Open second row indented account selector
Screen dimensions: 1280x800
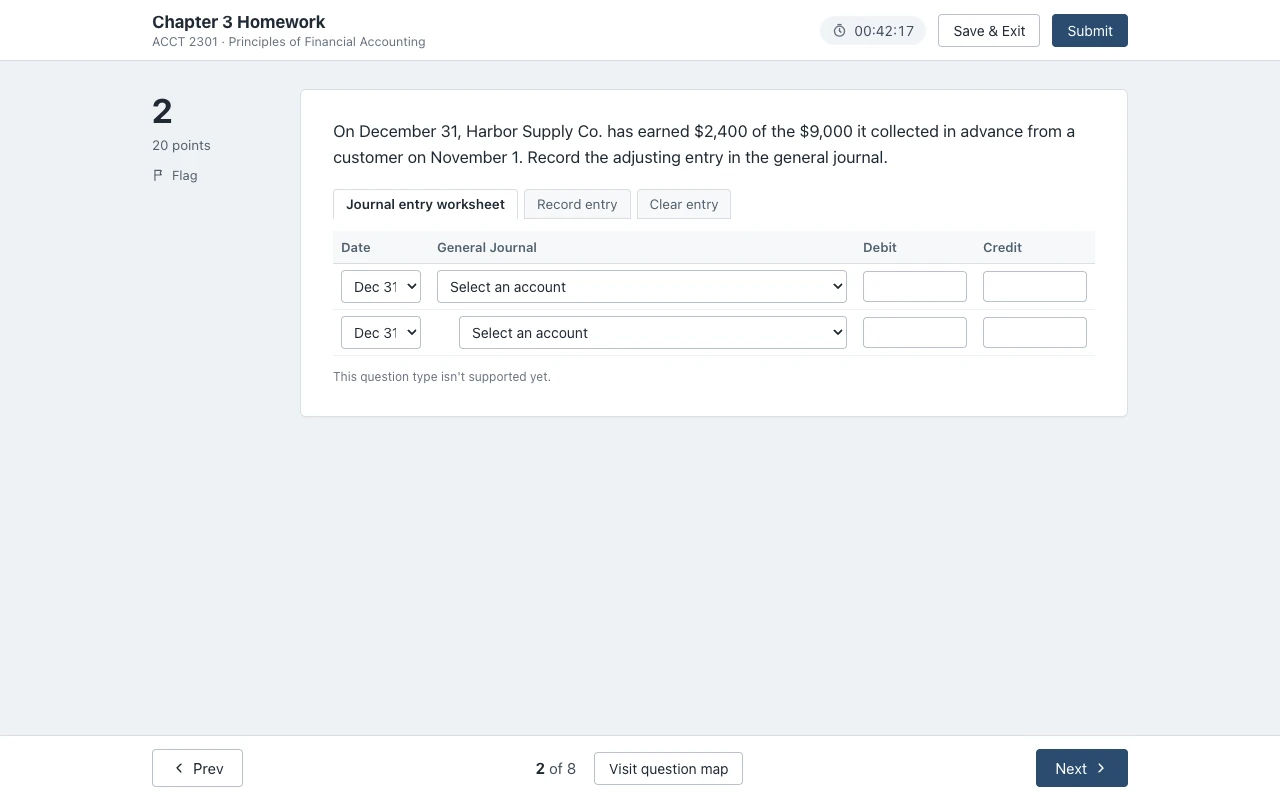point(653,333)
